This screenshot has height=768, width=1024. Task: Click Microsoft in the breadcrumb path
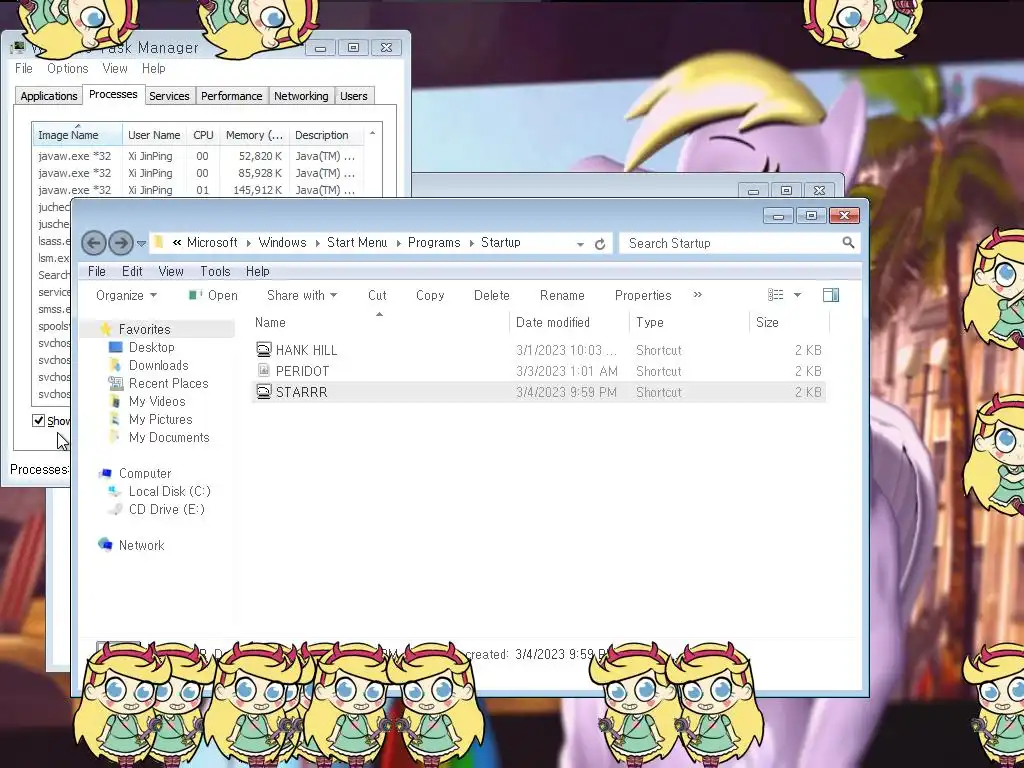tap(212, 242)
